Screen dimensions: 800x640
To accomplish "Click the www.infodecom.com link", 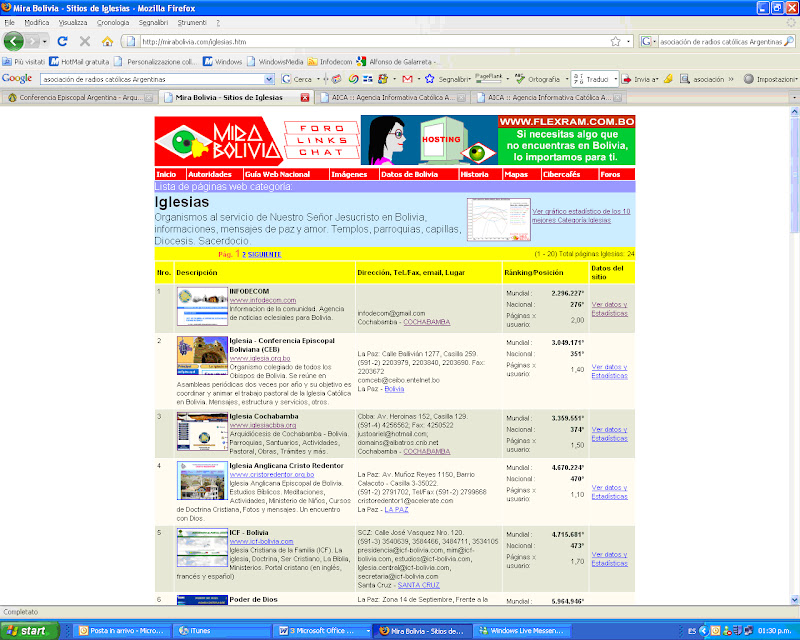I will coord(263,300).
